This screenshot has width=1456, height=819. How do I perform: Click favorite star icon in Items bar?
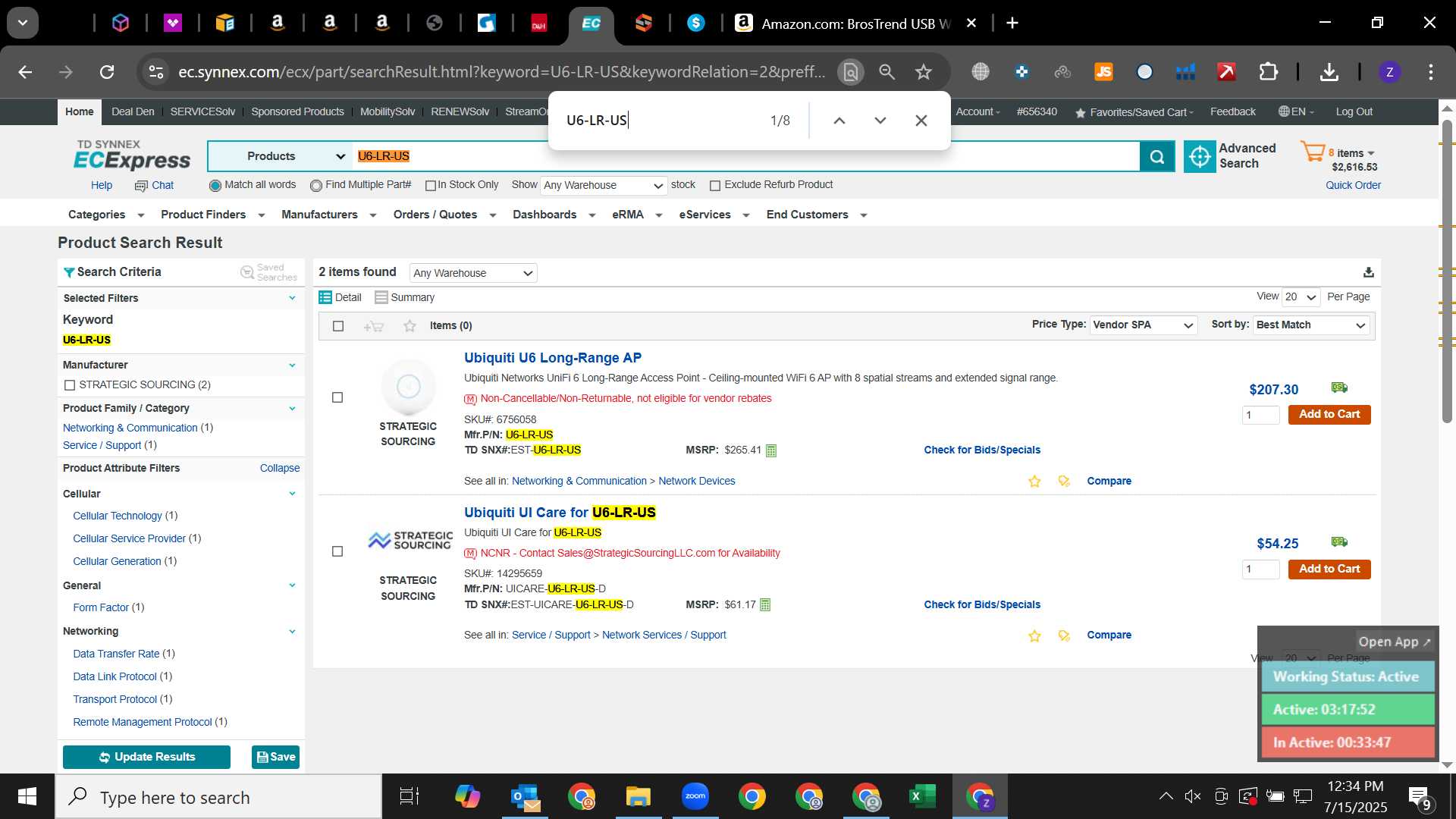point(409,326)
